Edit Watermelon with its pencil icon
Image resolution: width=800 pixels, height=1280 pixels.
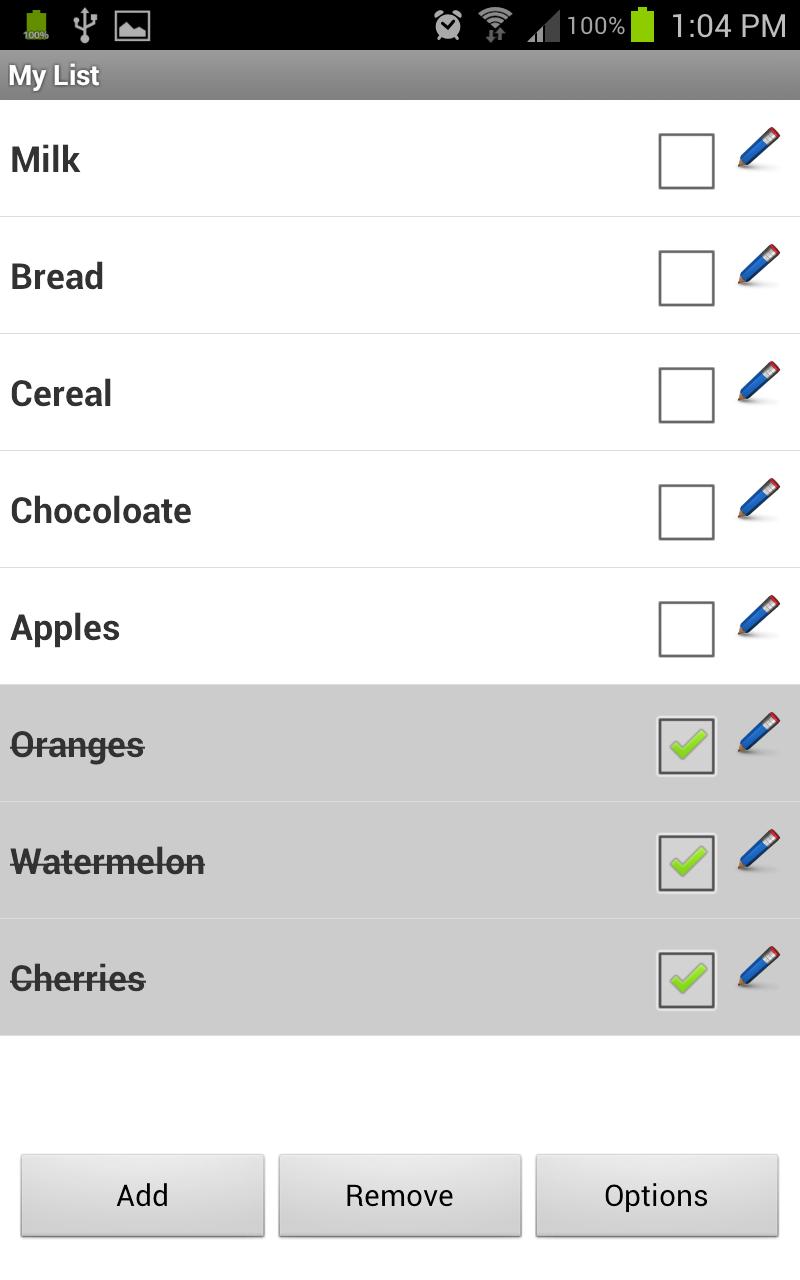tap(757, 850)
